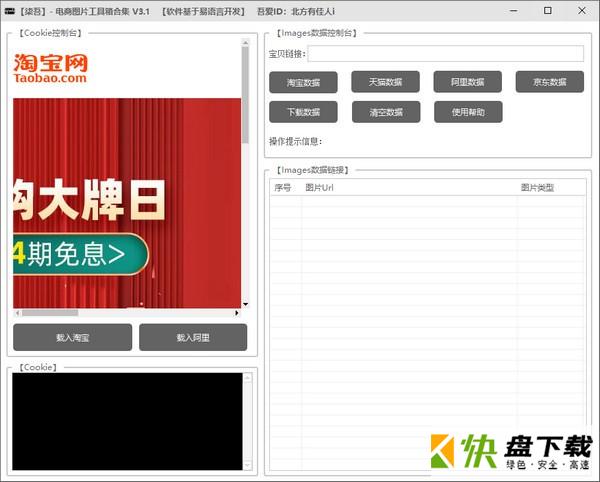Click browser panel scroll-down arrow
This screenshot has height=482, width=600.
[x=245, y=305]
